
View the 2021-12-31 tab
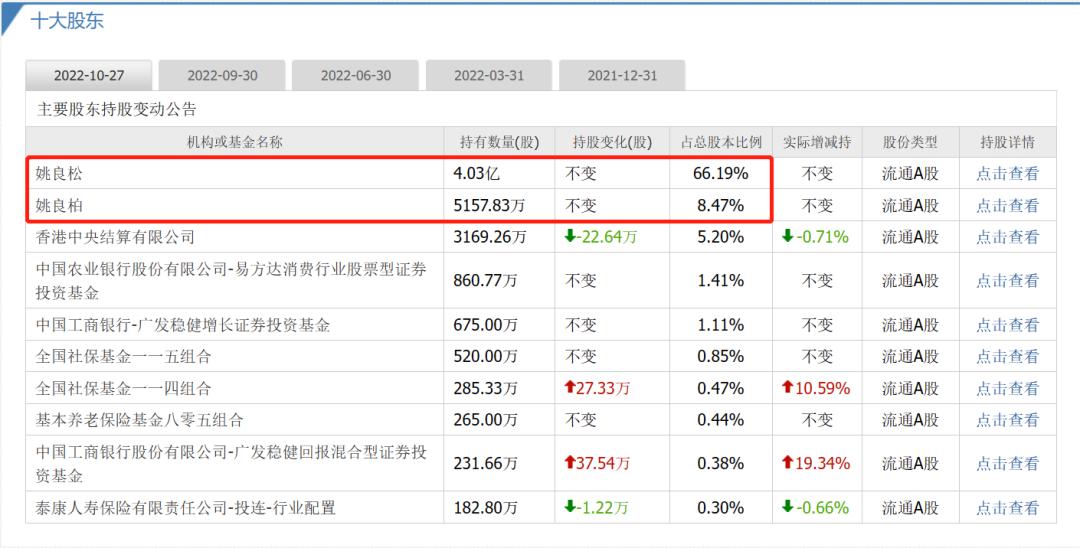pyautogui.click(x=622, y=76)
